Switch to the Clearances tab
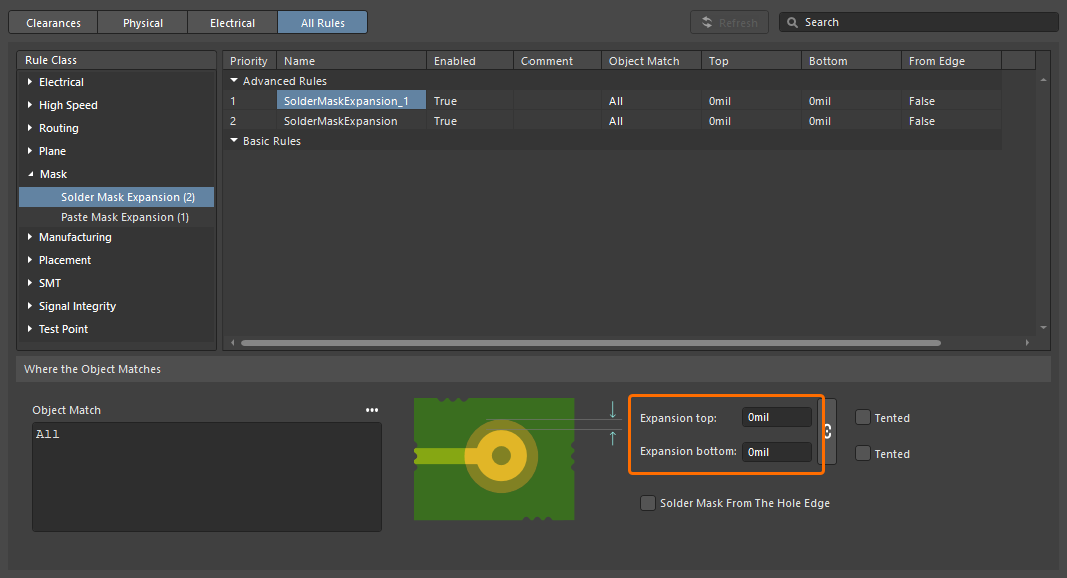 (x=52, y=21)
